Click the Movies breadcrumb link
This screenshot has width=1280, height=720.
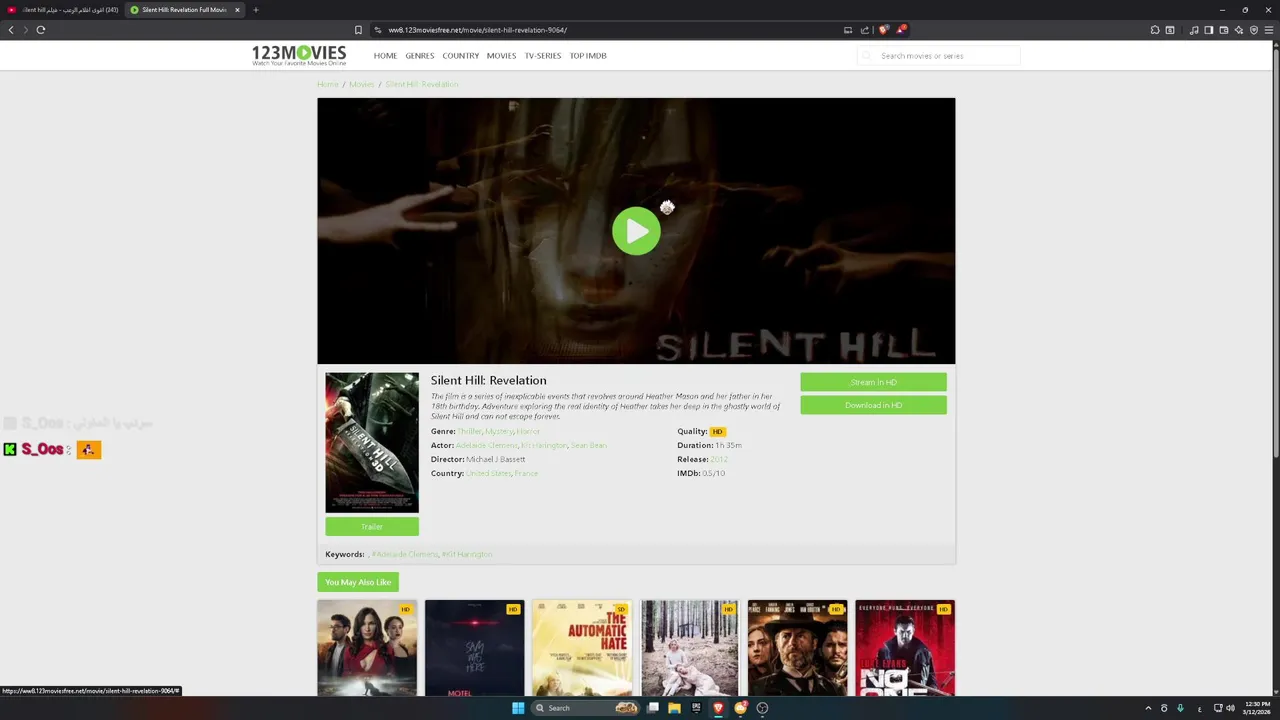[361, 84]
